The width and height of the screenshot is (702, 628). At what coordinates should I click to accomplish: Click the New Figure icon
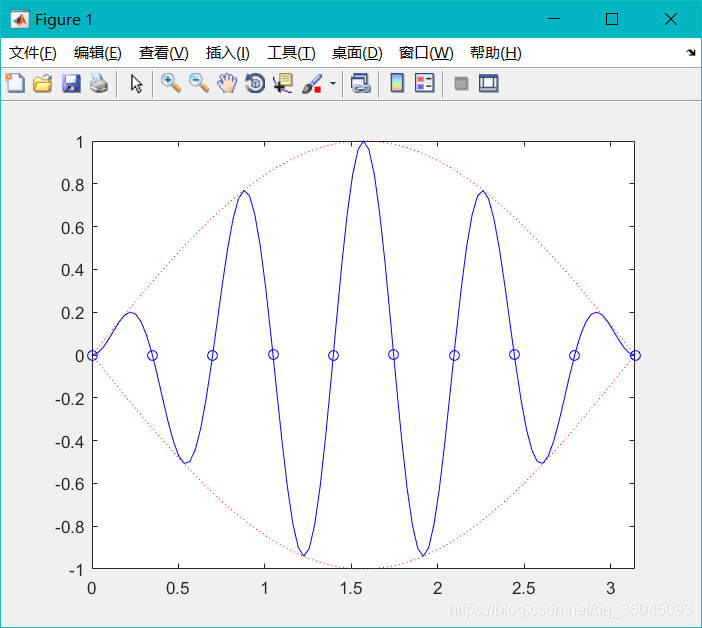(x=15, y=84)
